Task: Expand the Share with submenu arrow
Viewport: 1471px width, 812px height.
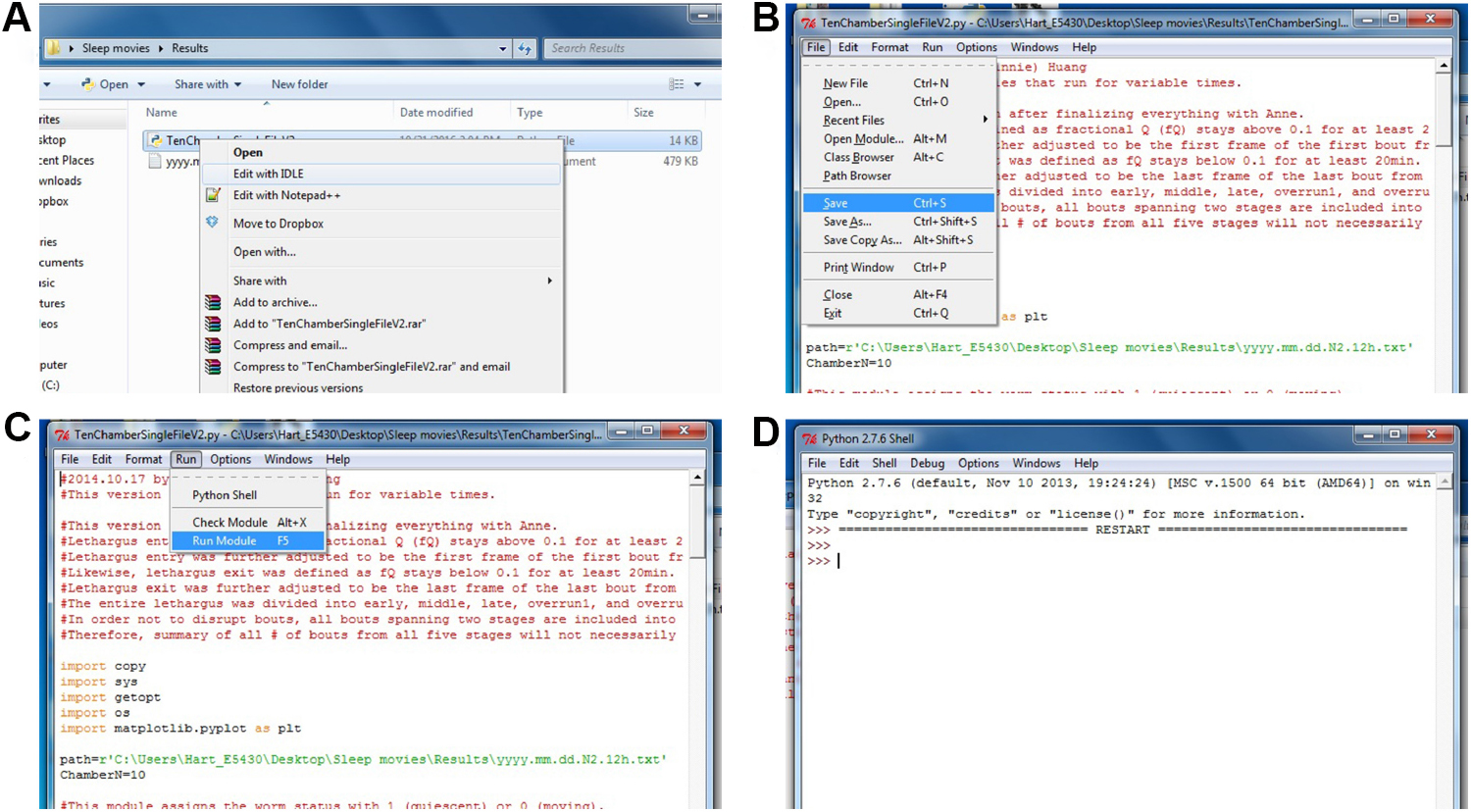Action: [549, 280]
